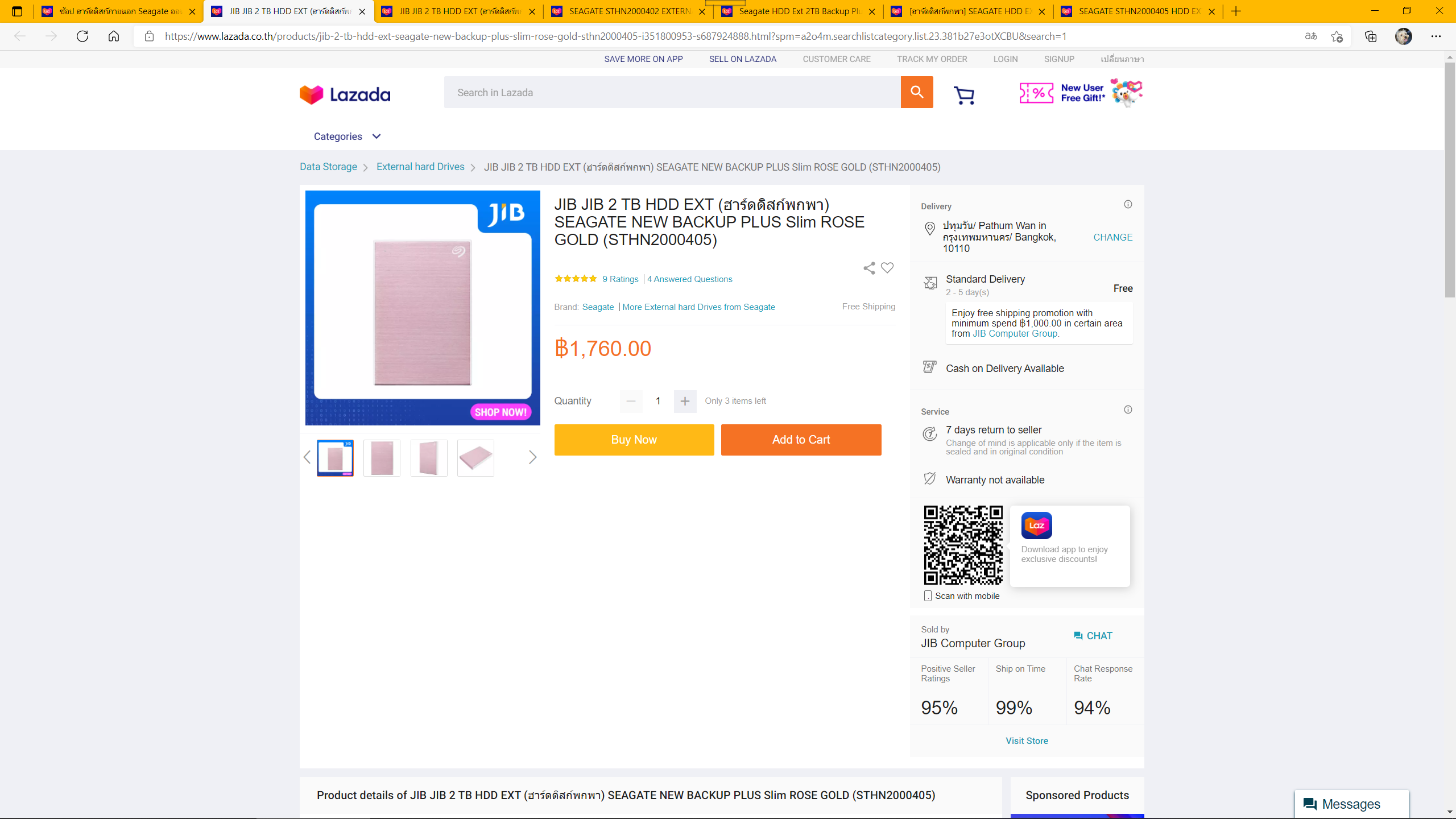The image size is (1456, 819).
Task: Select the flat-lying product thumbnail
Action: point(475,458)
